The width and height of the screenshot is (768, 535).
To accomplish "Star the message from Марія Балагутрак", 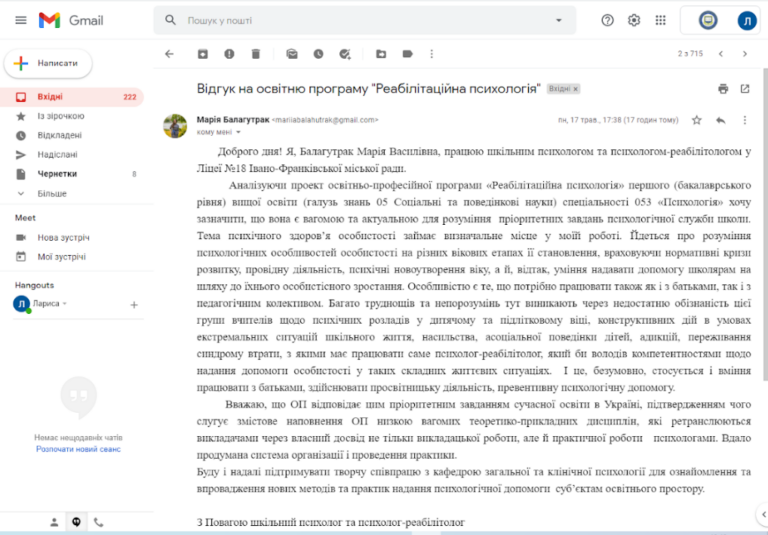I will coord(696,120).
